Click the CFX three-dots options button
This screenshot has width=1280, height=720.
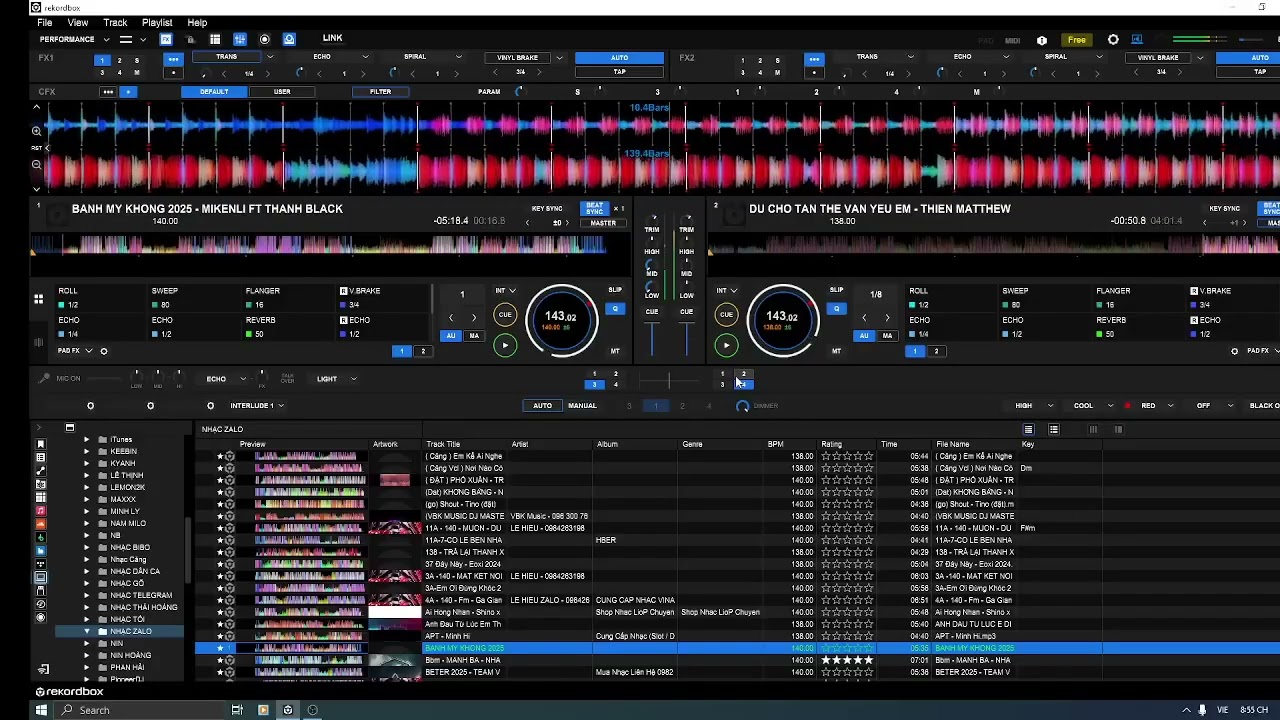tap(108, 92)
